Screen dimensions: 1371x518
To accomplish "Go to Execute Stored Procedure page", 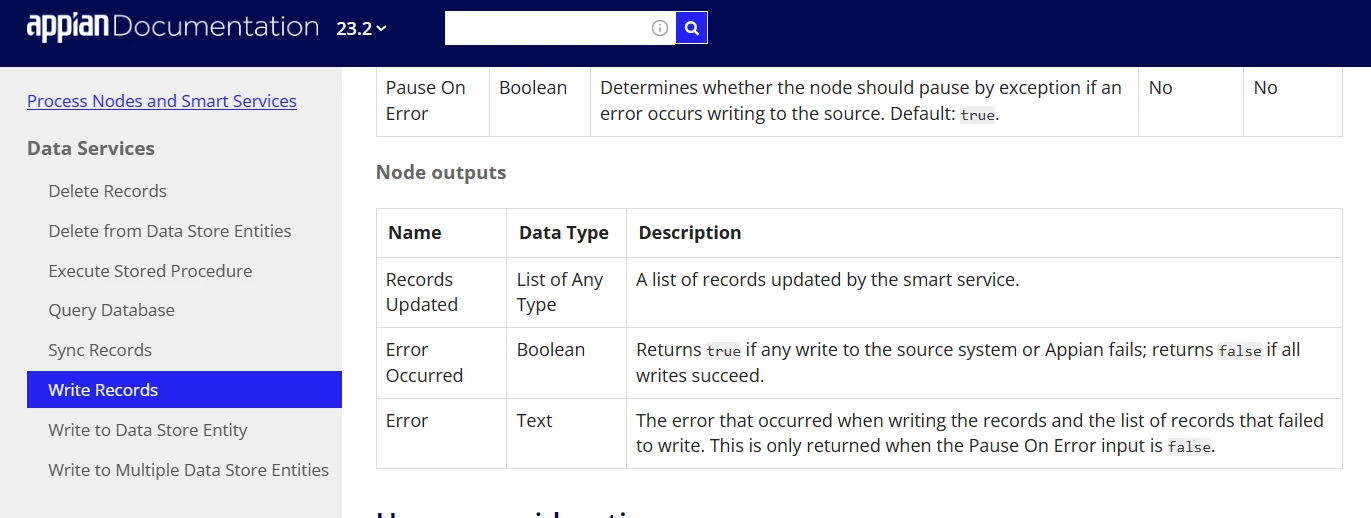I will [150, 271].
